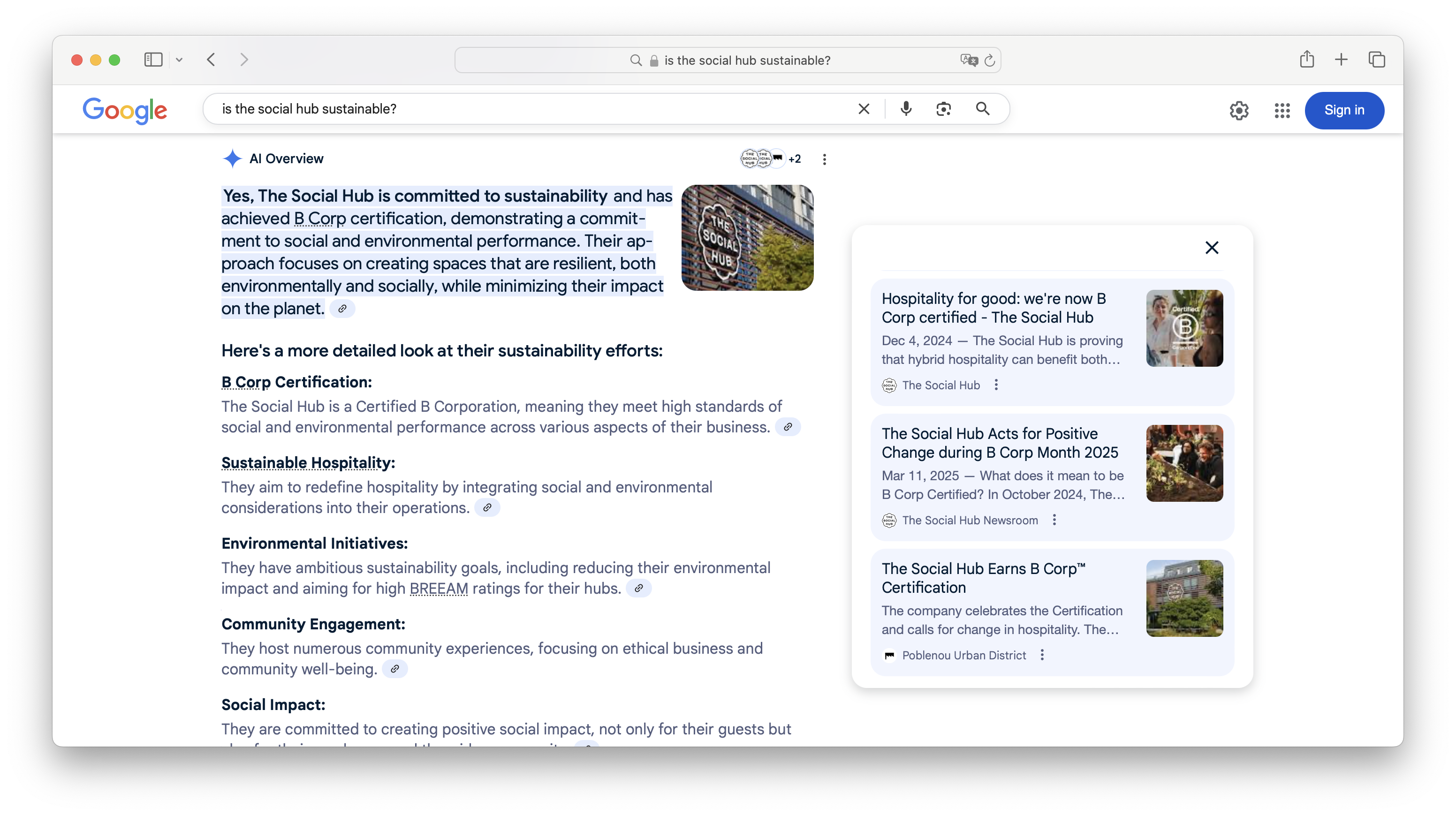The width and height of the screenshot is (1456, 816).
Task: Open source link for Sustainable Hospitality paragraph
Action: (486, 508)
